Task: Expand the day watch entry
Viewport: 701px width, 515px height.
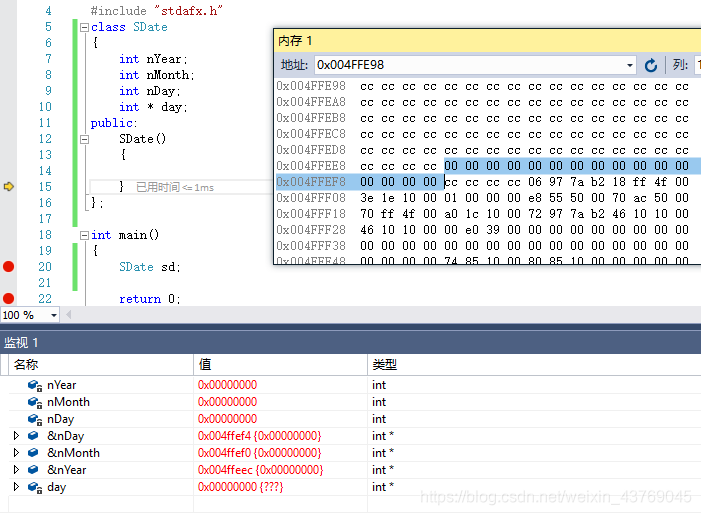Action: pos(17,487)
